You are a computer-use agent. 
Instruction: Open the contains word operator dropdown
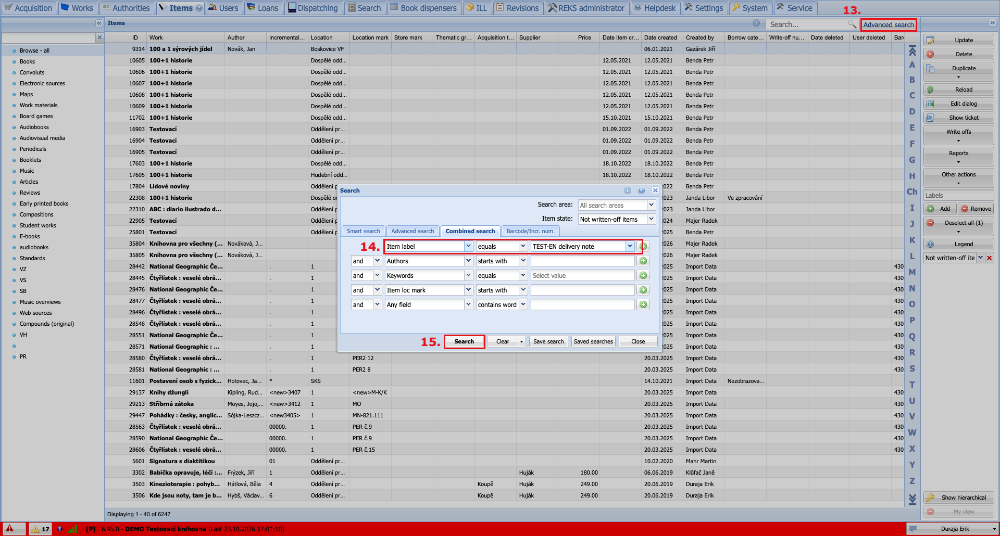(523, 305)
